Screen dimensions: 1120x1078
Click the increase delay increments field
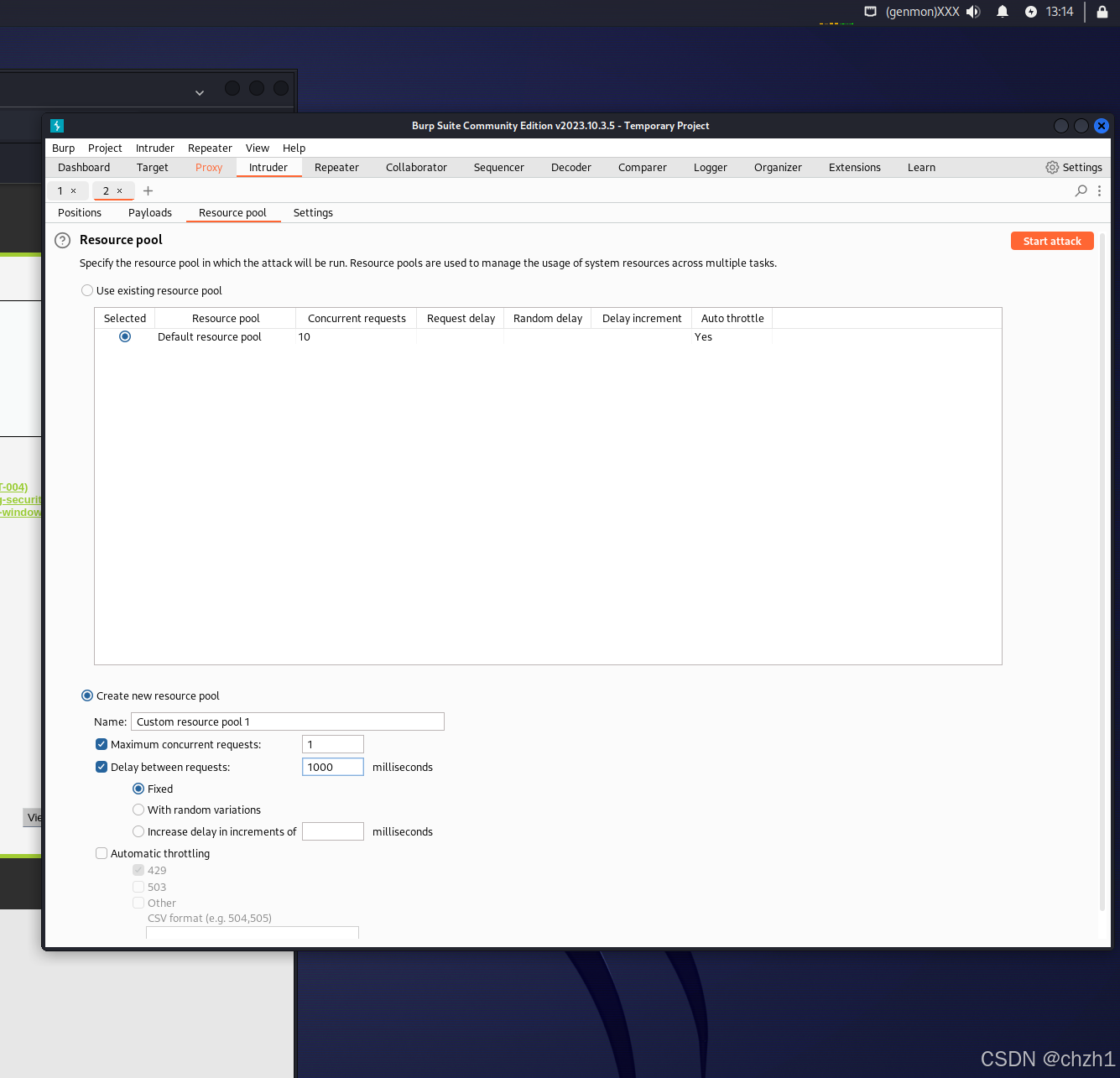coord(333,832)
